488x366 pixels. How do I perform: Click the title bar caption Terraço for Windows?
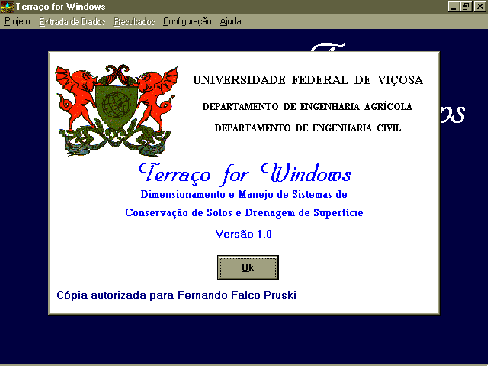(60, 7)
